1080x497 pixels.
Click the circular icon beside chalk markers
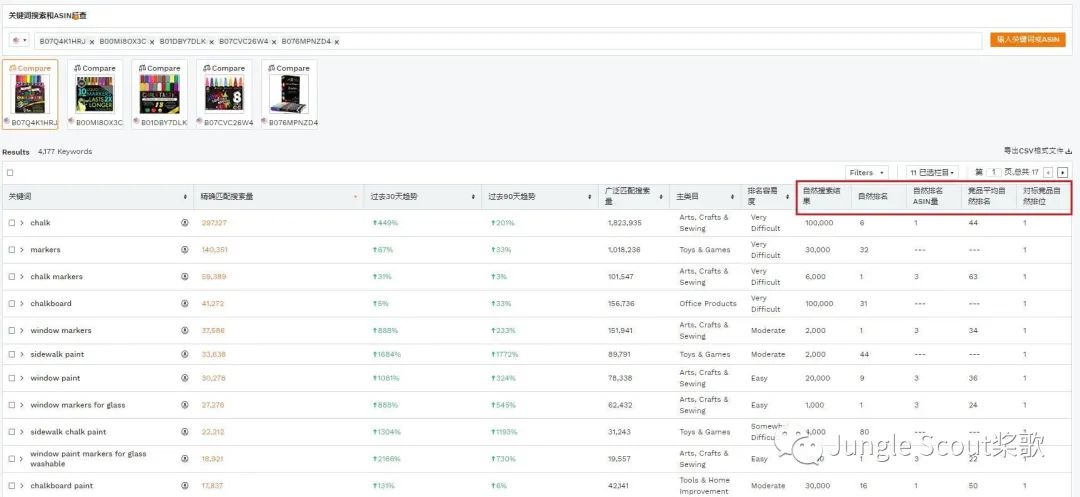click(x=184, y=277)
